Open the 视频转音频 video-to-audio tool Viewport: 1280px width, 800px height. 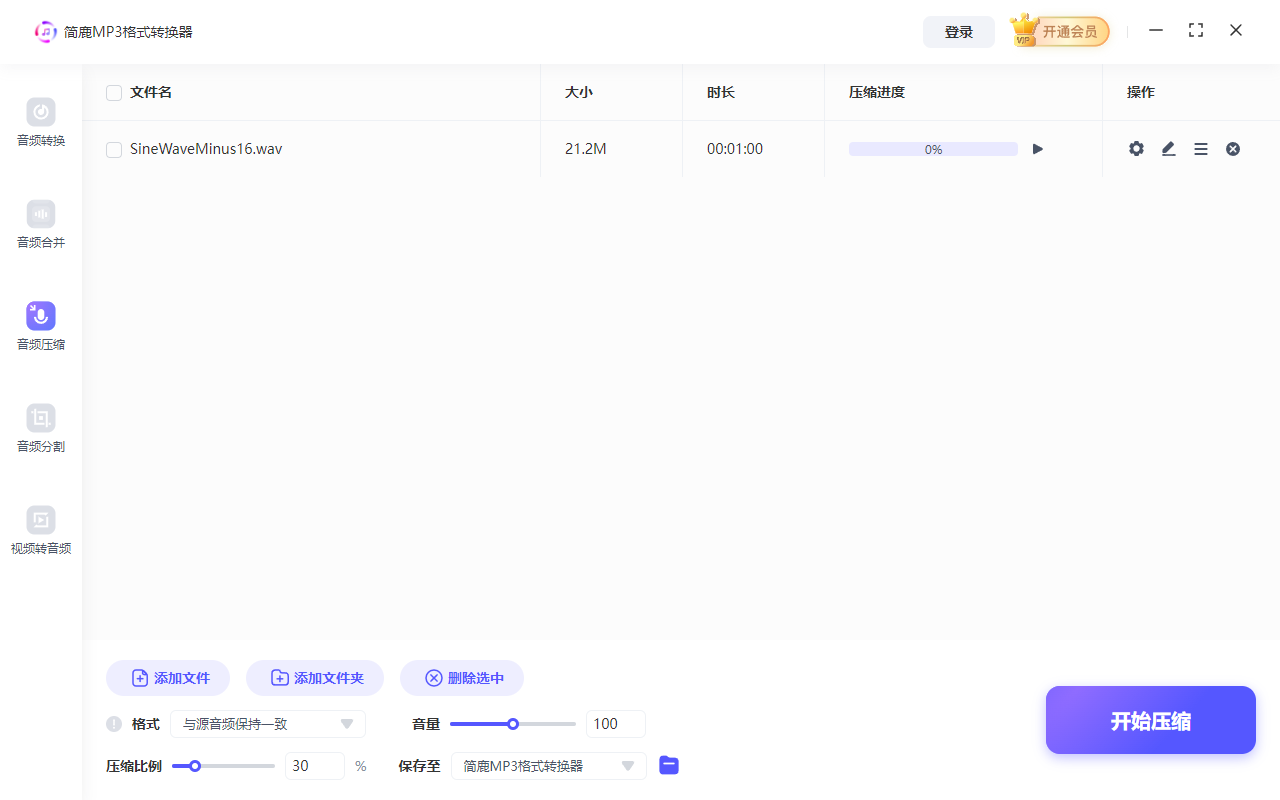(x=40, y=530)
